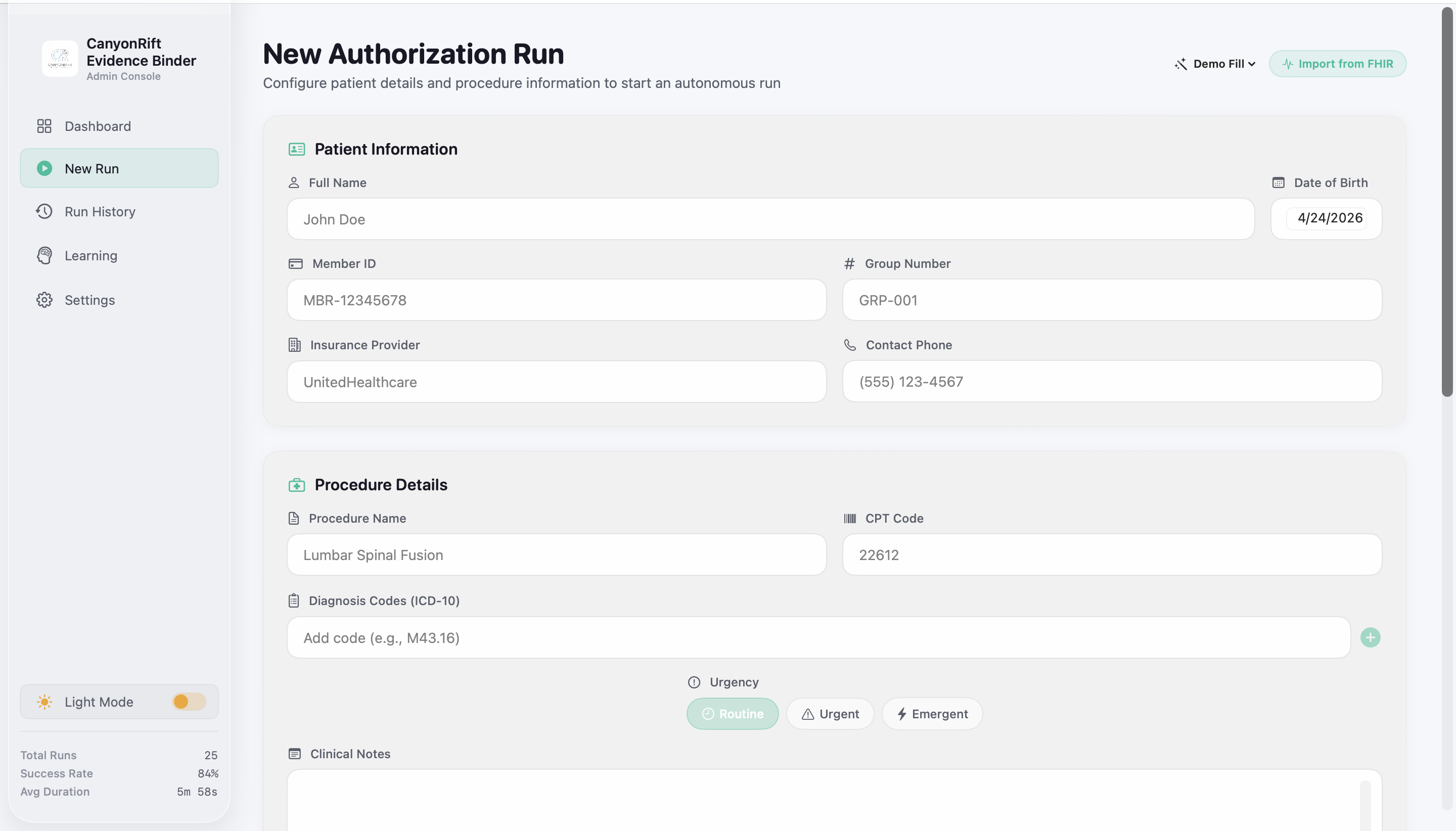This screenshot has width=1456, height=831.
Task: Click the Procedure Name document icon
Action: [x=294, y=518]
